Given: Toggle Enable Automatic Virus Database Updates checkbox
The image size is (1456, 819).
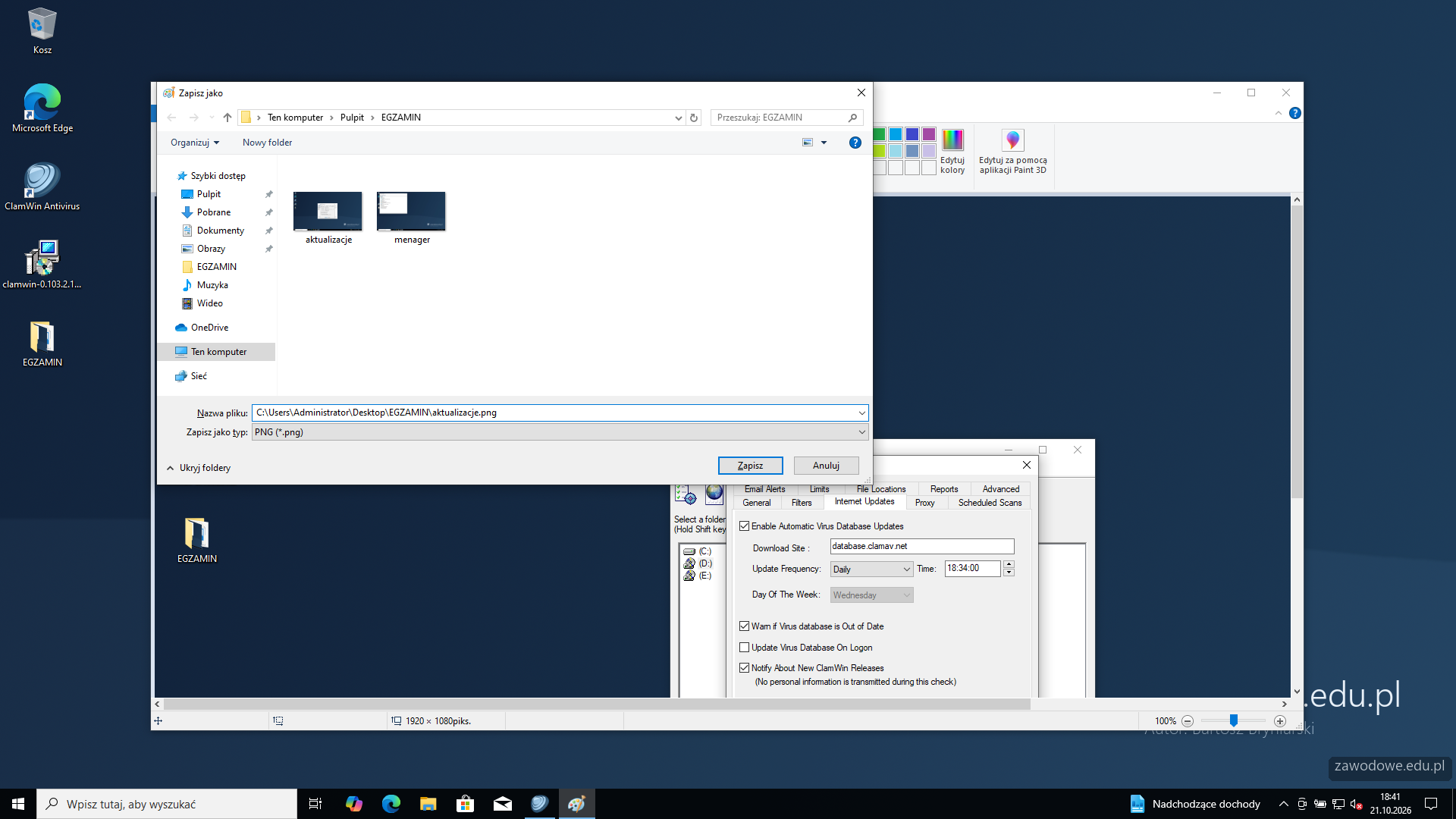Looking at the screenshot, I should click(x=745, y=526).
